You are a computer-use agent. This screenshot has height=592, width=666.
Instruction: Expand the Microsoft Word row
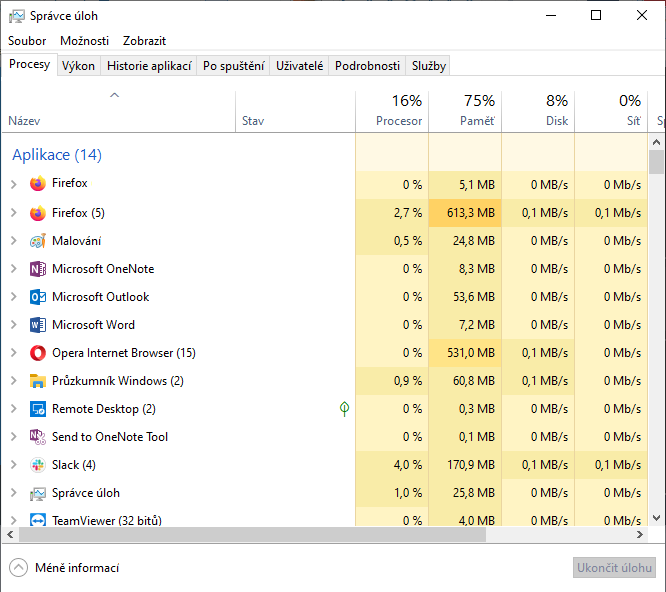pyautogui.click(x=14, y=325)
